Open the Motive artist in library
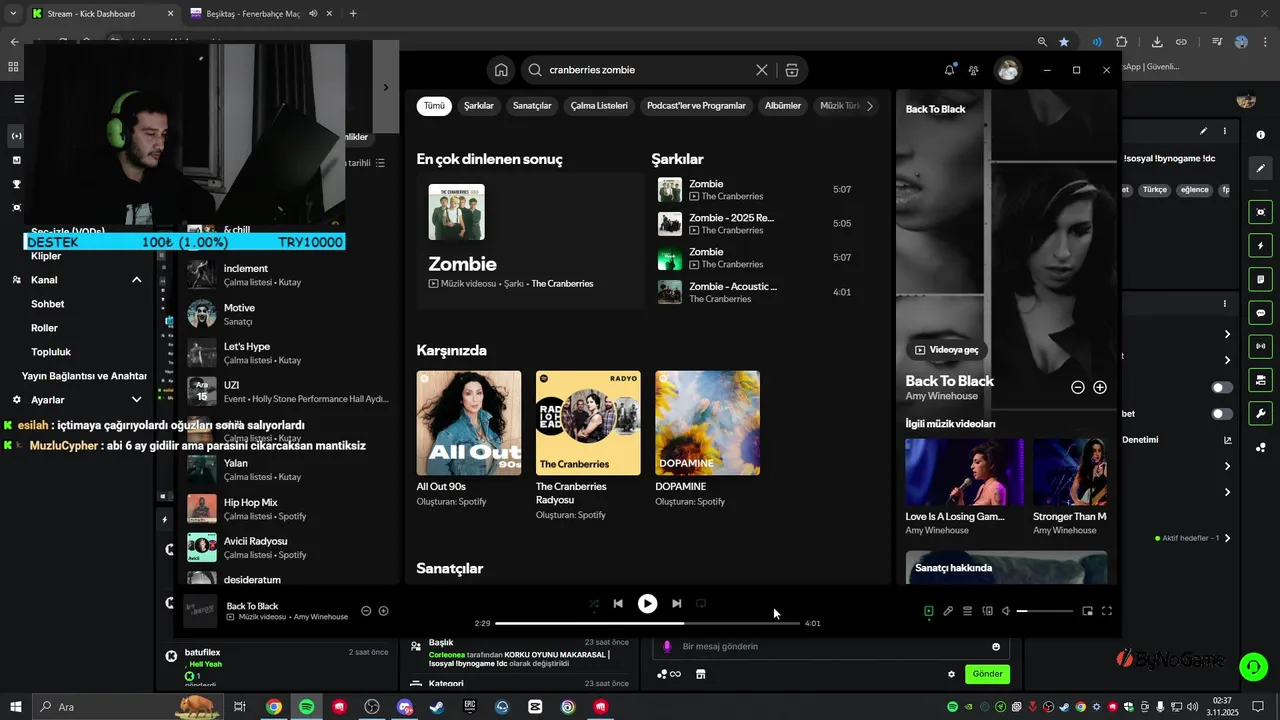1280x720 pixels. (x=288, y=313)
